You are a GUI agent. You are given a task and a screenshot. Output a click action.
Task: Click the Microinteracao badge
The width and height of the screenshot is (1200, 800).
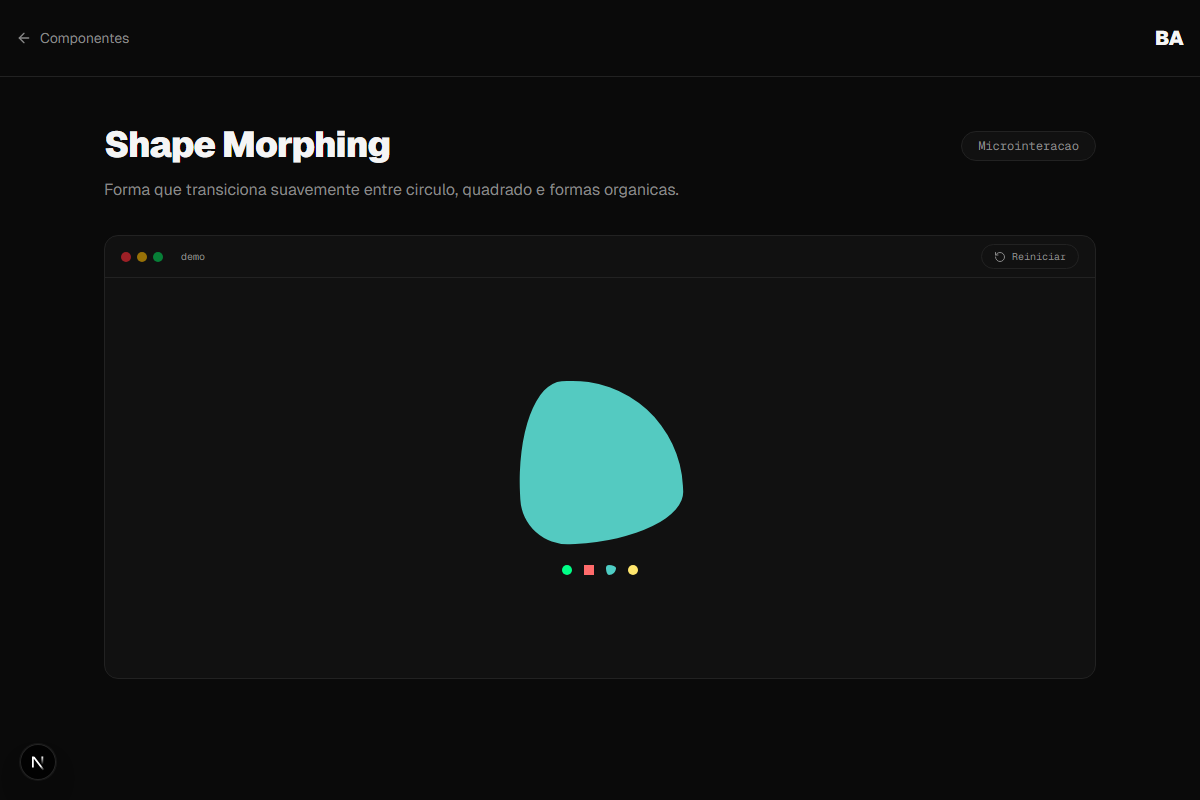coord(1028,145)
